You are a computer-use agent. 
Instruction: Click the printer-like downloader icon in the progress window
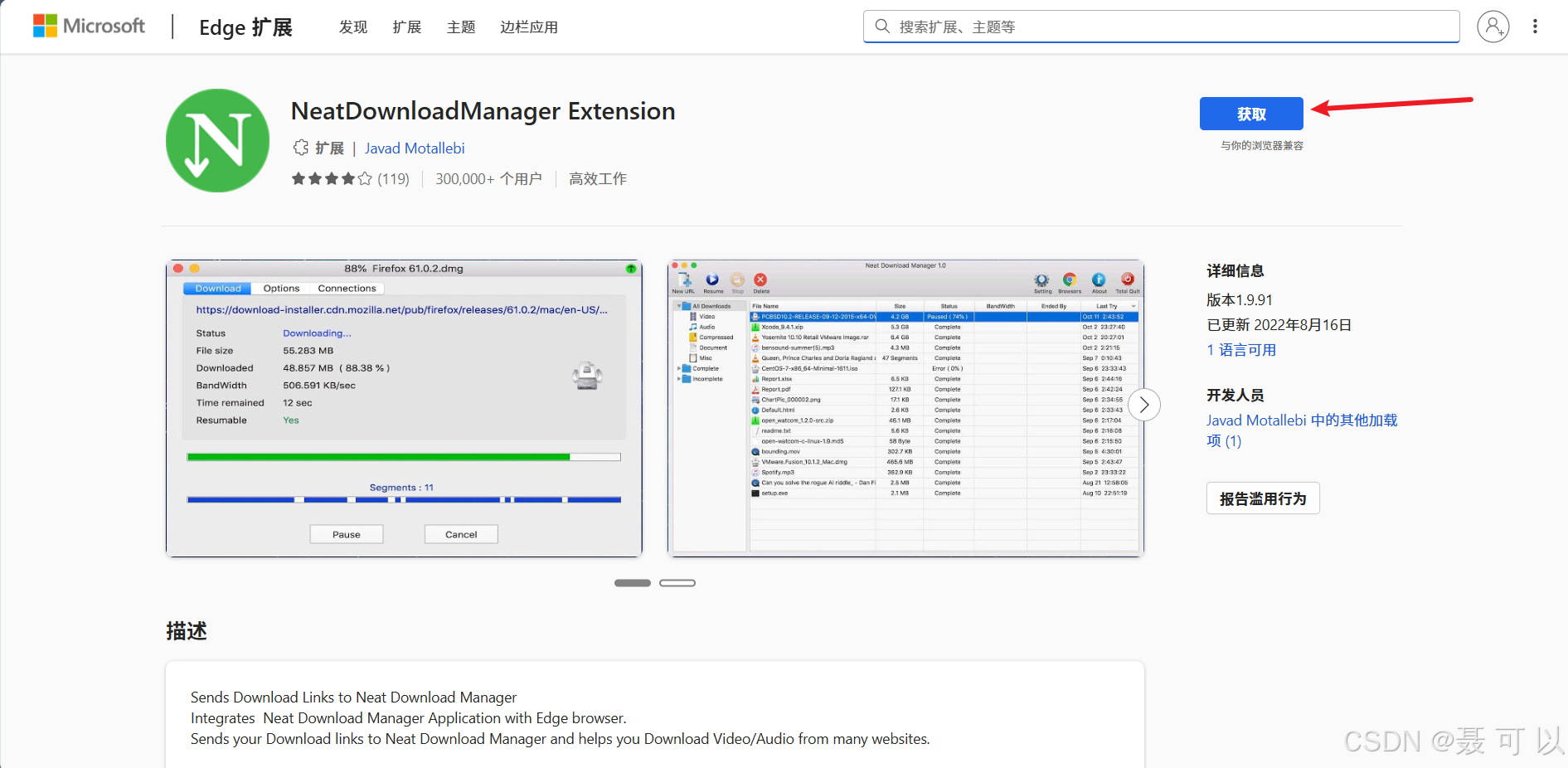[587, 377]
